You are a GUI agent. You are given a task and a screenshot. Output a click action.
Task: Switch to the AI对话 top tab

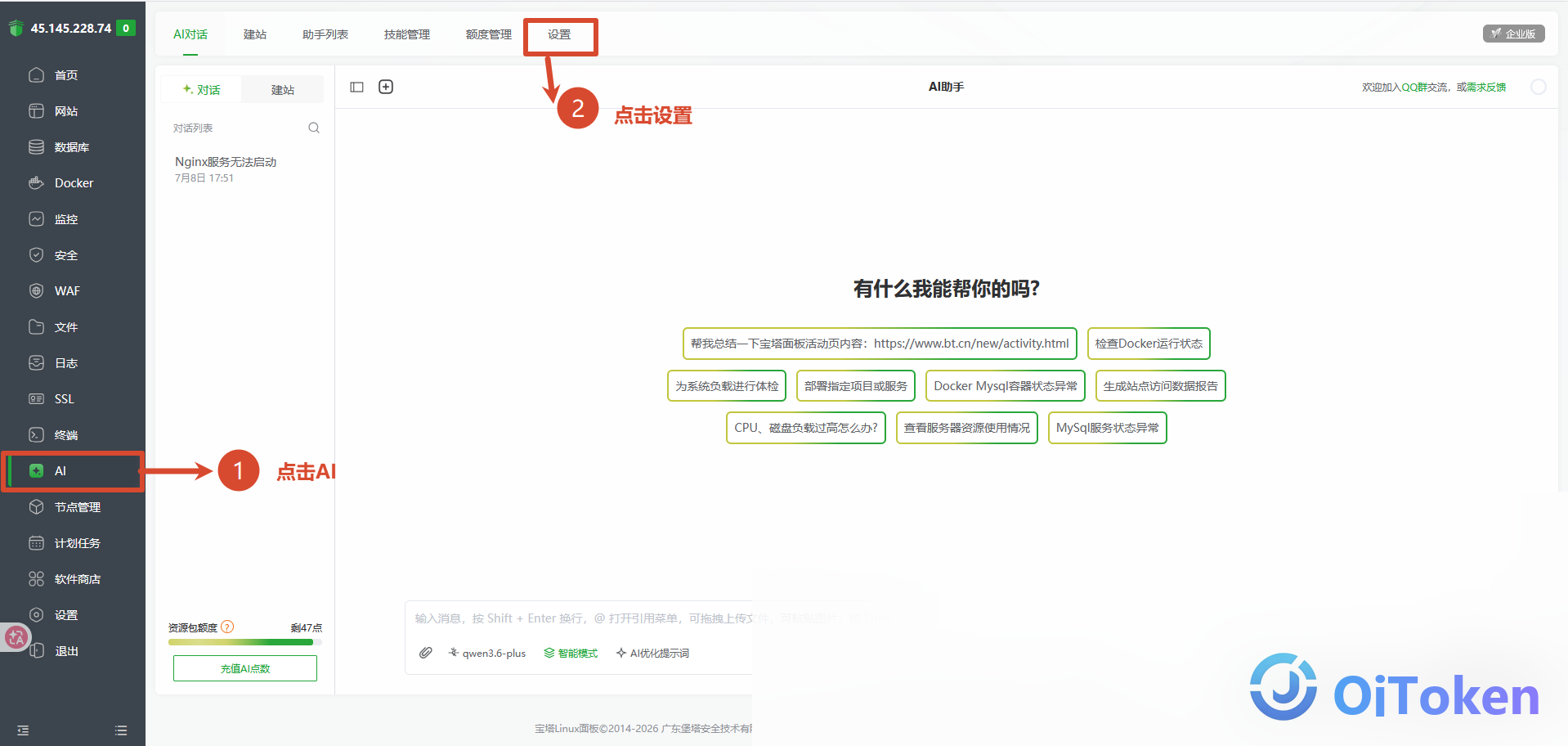click(x=190, y=34)
